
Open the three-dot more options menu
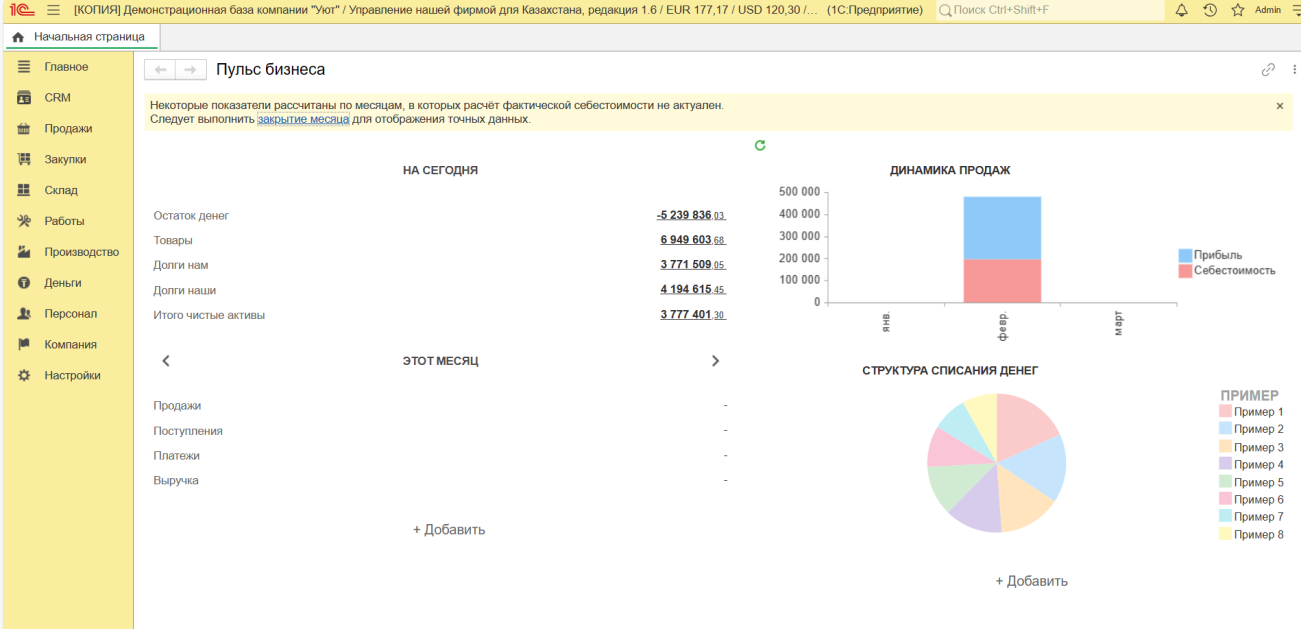pyautogui.click(x=1294, y=70)
